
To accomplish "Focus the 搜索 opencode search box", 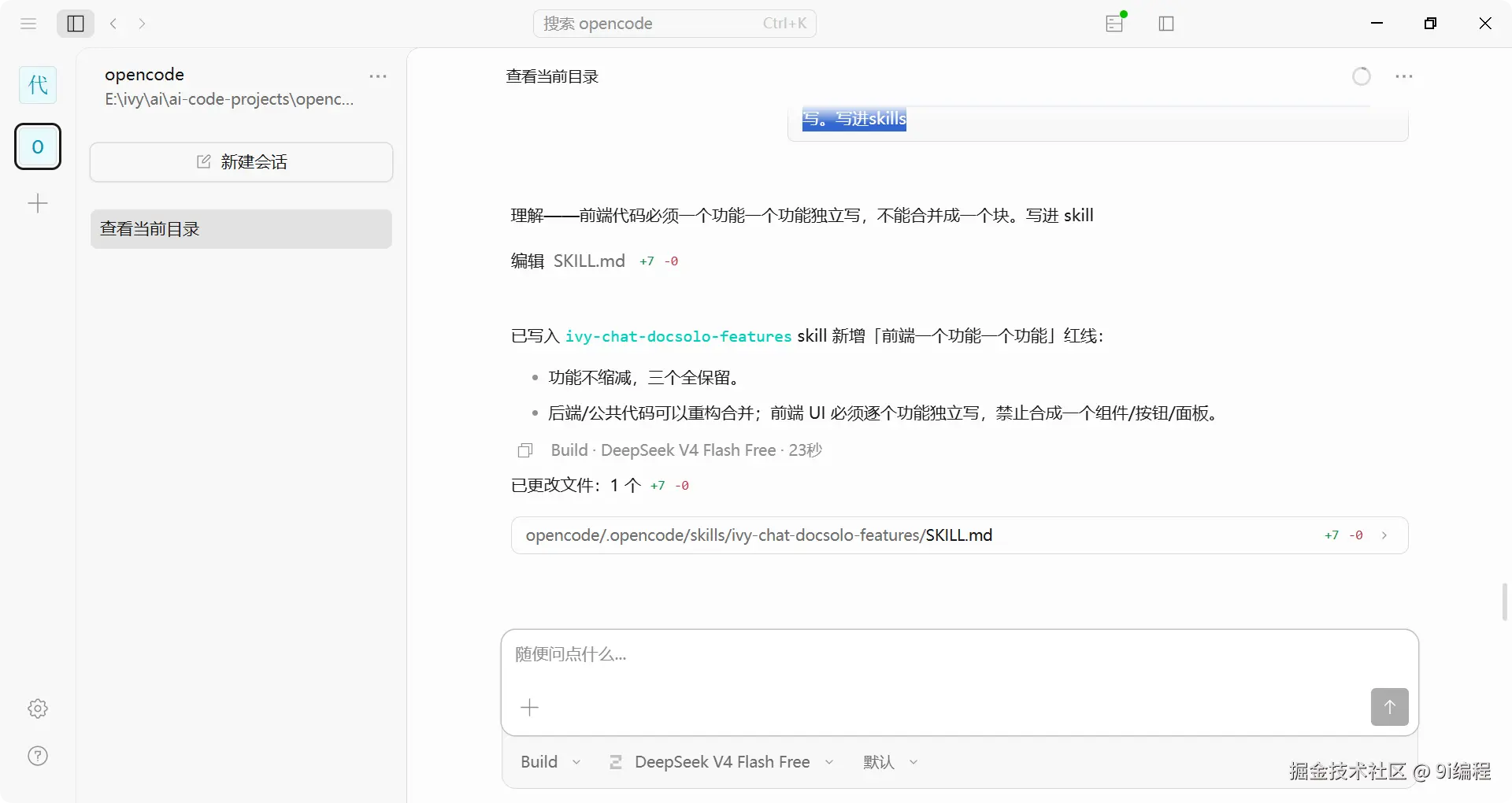I will pos(675,24).
